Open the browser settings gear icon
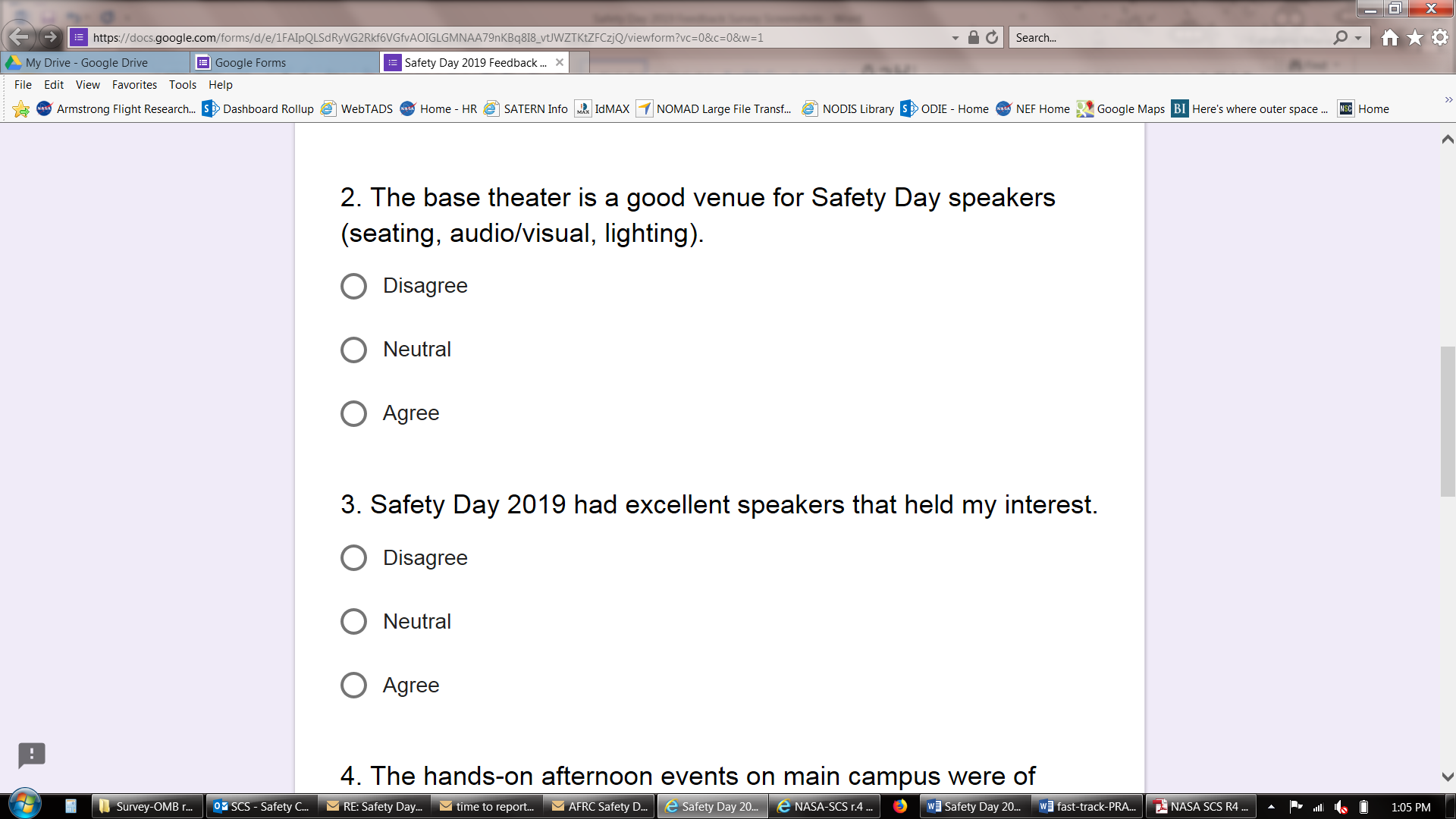 1440,37
